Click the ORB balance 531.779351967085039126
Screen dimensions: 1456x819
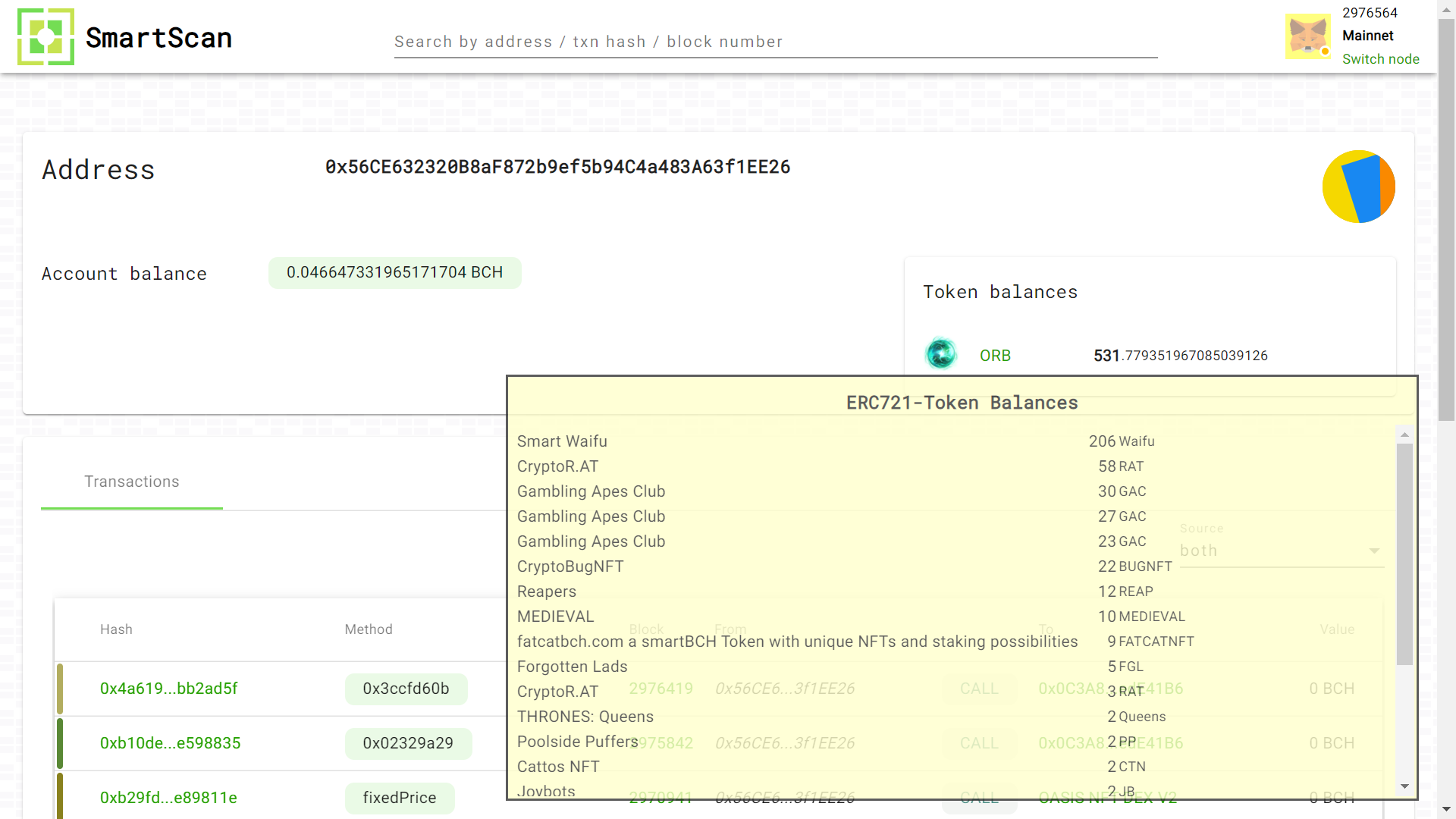click(x=1181, y=356)
